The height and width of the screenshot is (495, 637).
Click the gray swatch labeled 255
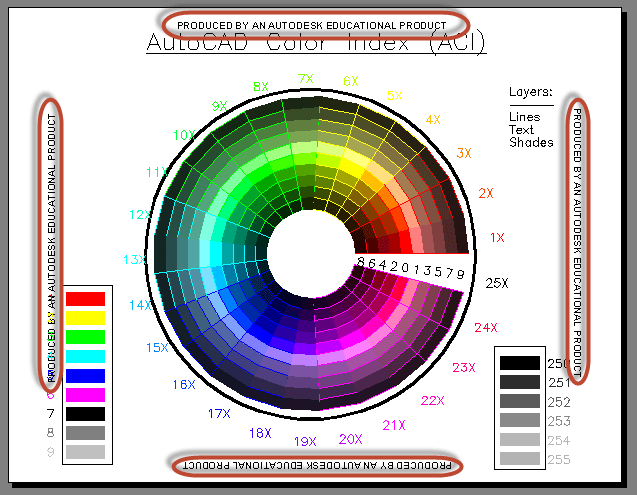click(520, 458)
